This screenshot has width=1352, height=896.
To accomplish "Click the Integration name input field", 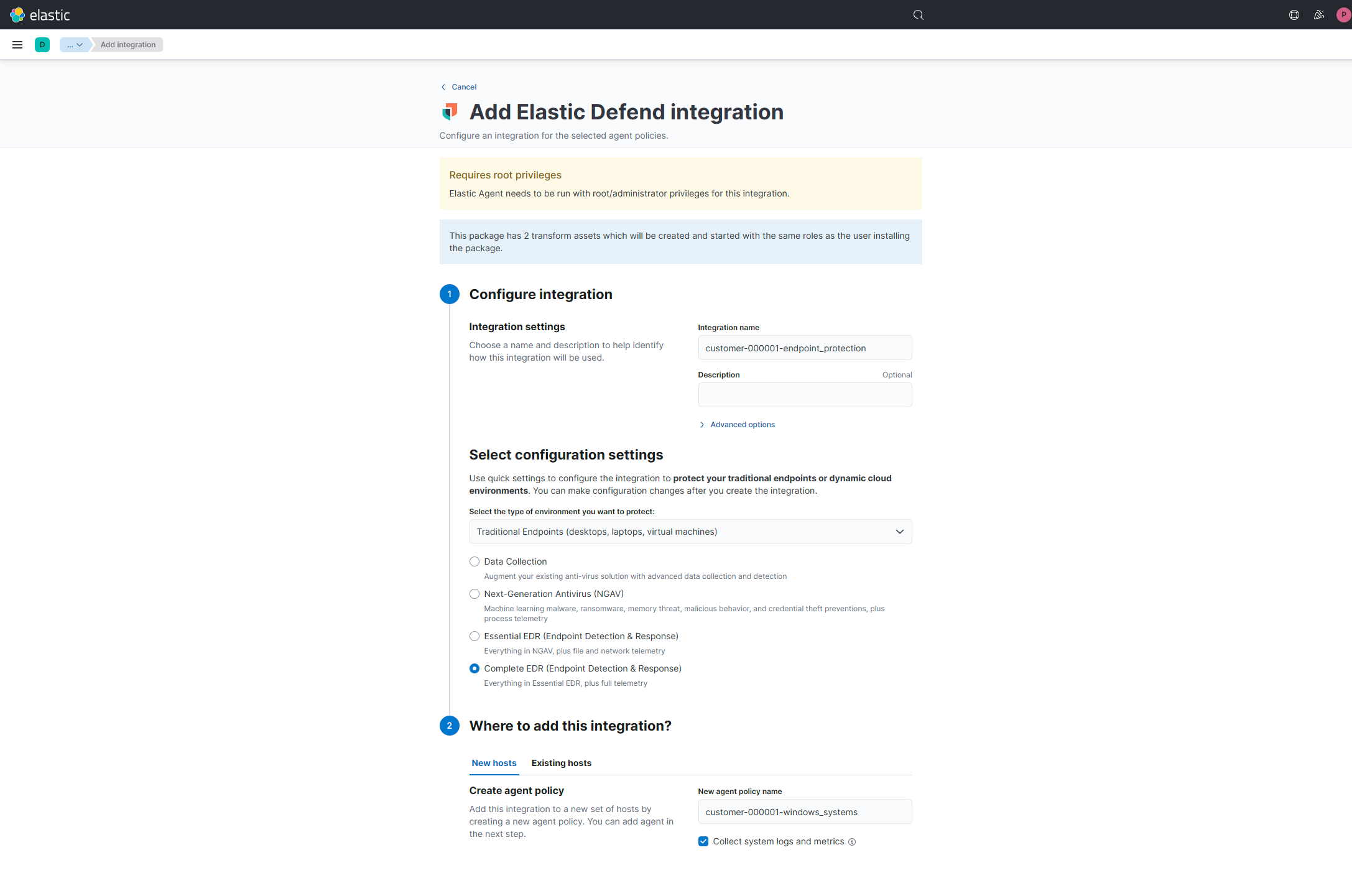I will pyautogui.click(x=805, y=348).
